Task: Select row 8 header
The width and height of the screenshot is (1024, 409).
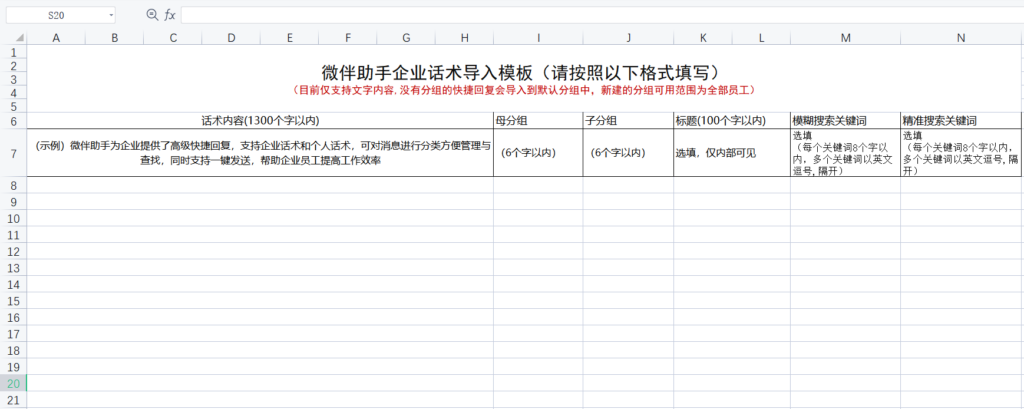Action: [14, 185]
